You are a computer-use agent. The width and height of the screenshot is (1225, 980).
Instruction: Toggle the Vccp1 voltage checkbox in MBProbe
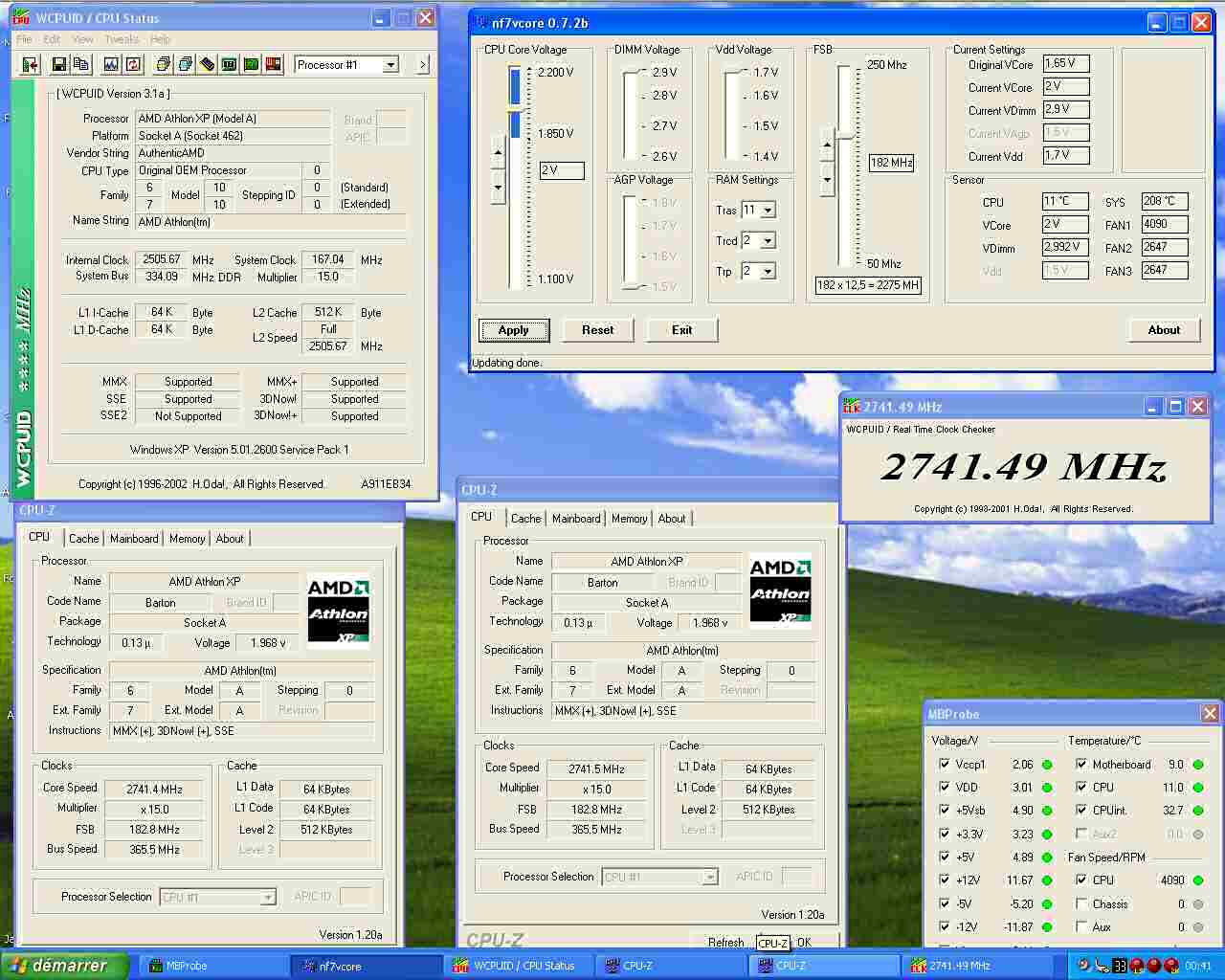[x=945, y=764]
